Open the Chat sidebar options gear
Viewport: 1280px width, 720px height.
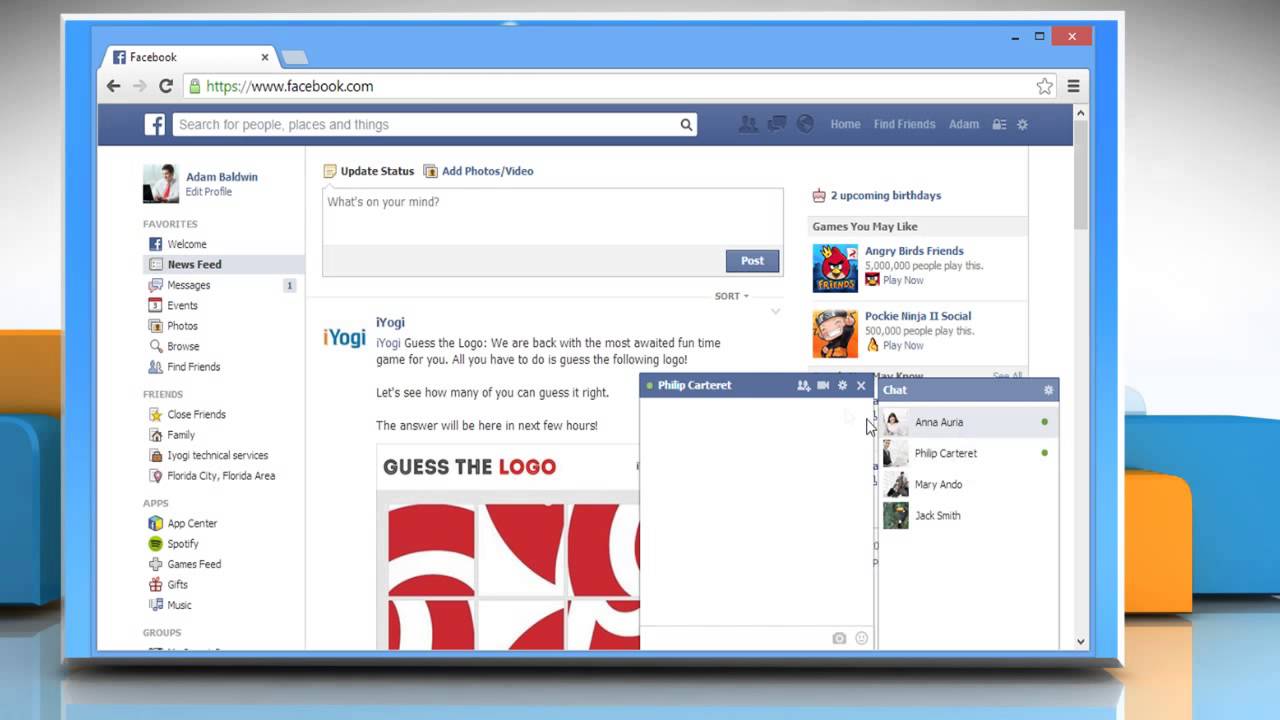(1048, 390)
